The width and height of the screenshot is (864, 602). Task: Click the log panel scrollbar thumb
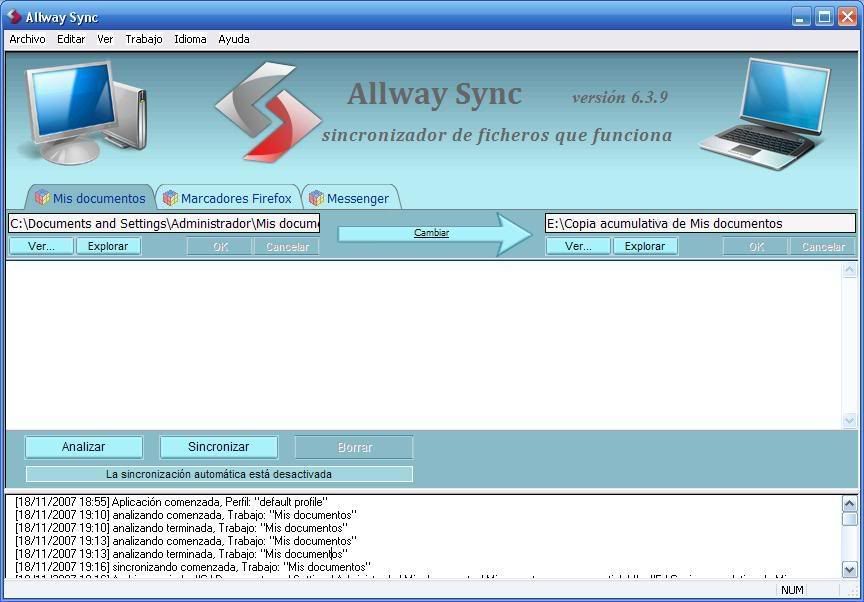[x=850, y=519]
